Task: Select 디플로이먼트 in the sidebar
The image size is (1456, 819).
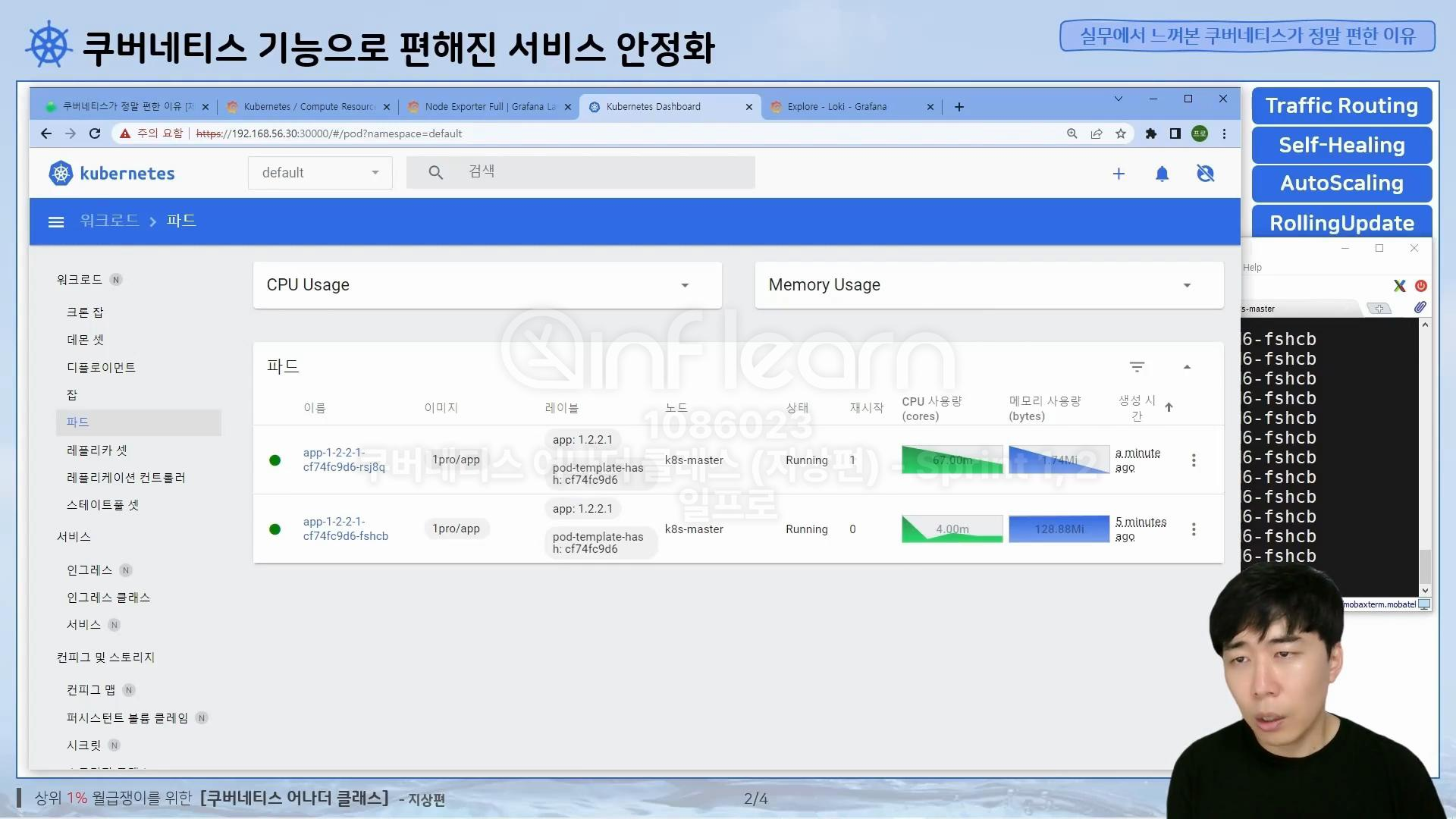Action: point(101,368)
